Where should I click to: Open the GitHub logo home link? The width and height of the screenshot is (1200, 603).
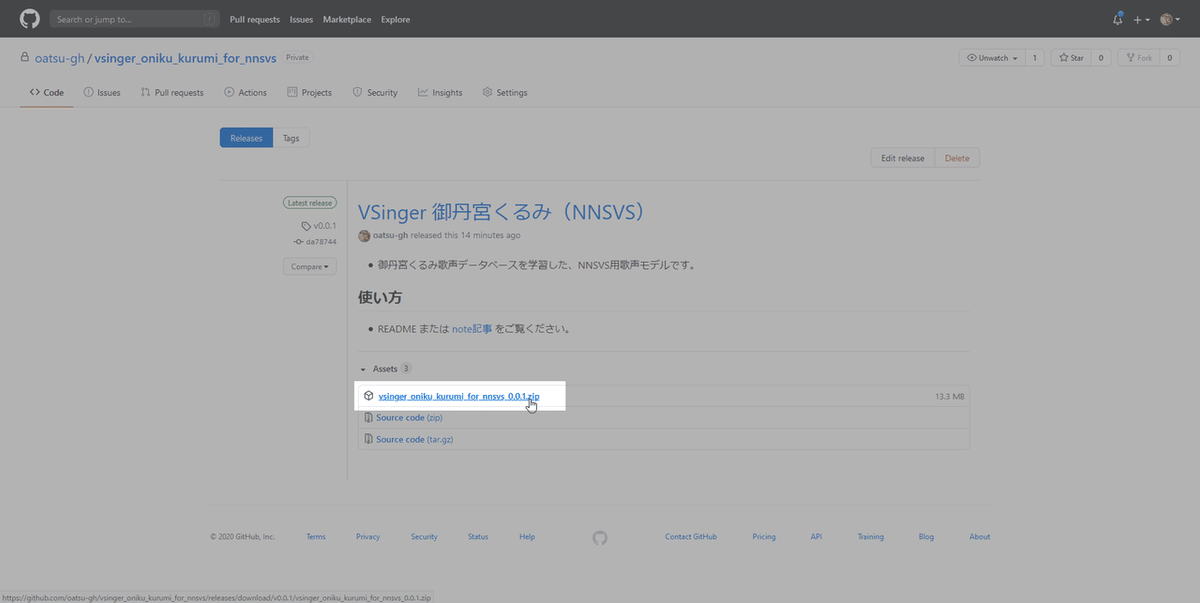(x=30, y=19)
